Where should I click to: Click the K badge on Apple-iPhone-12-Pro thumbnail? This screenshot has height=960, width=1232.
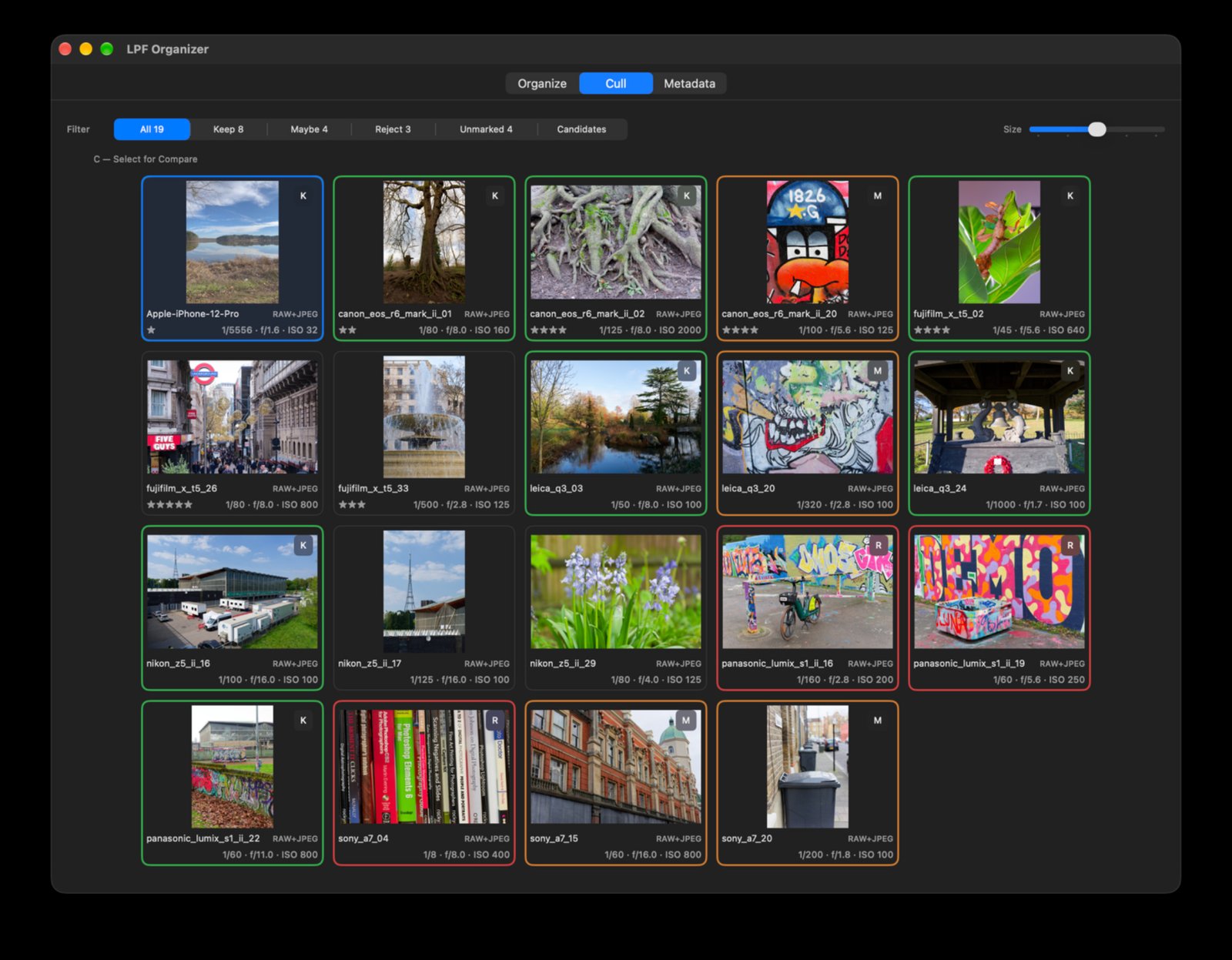(303, 196)
